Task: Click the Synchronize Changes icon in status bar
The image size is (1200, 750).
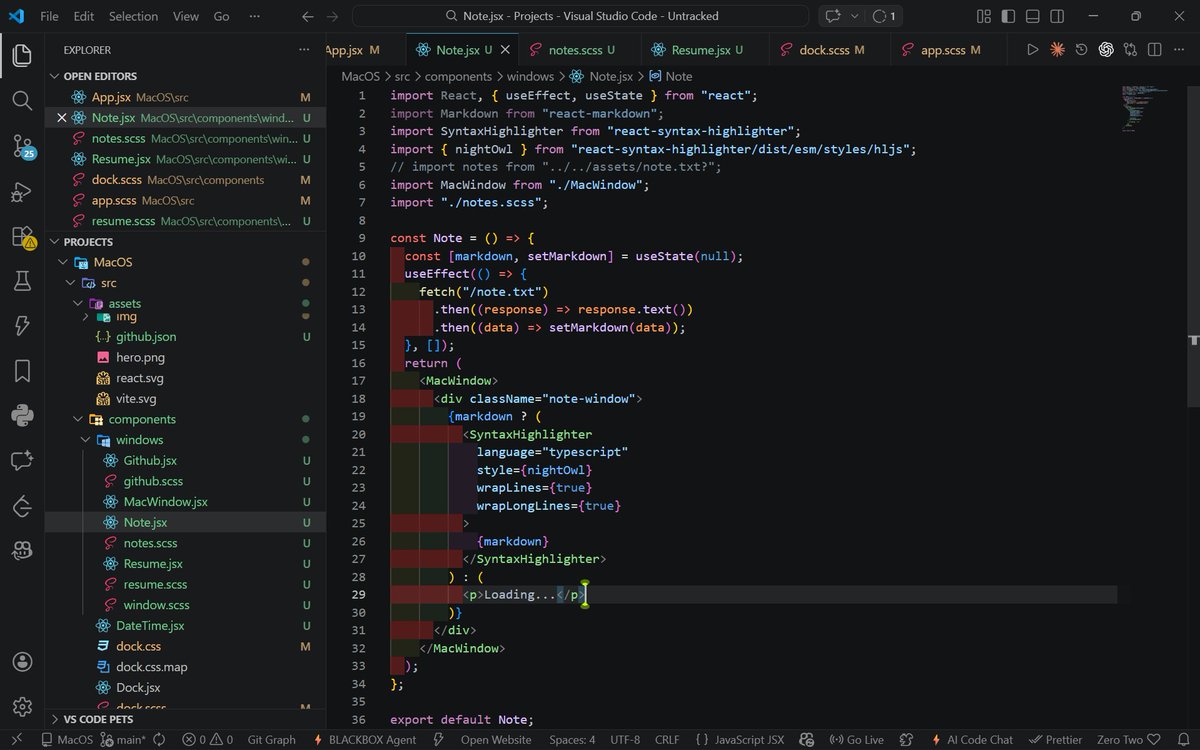Action: click(160, 740)
